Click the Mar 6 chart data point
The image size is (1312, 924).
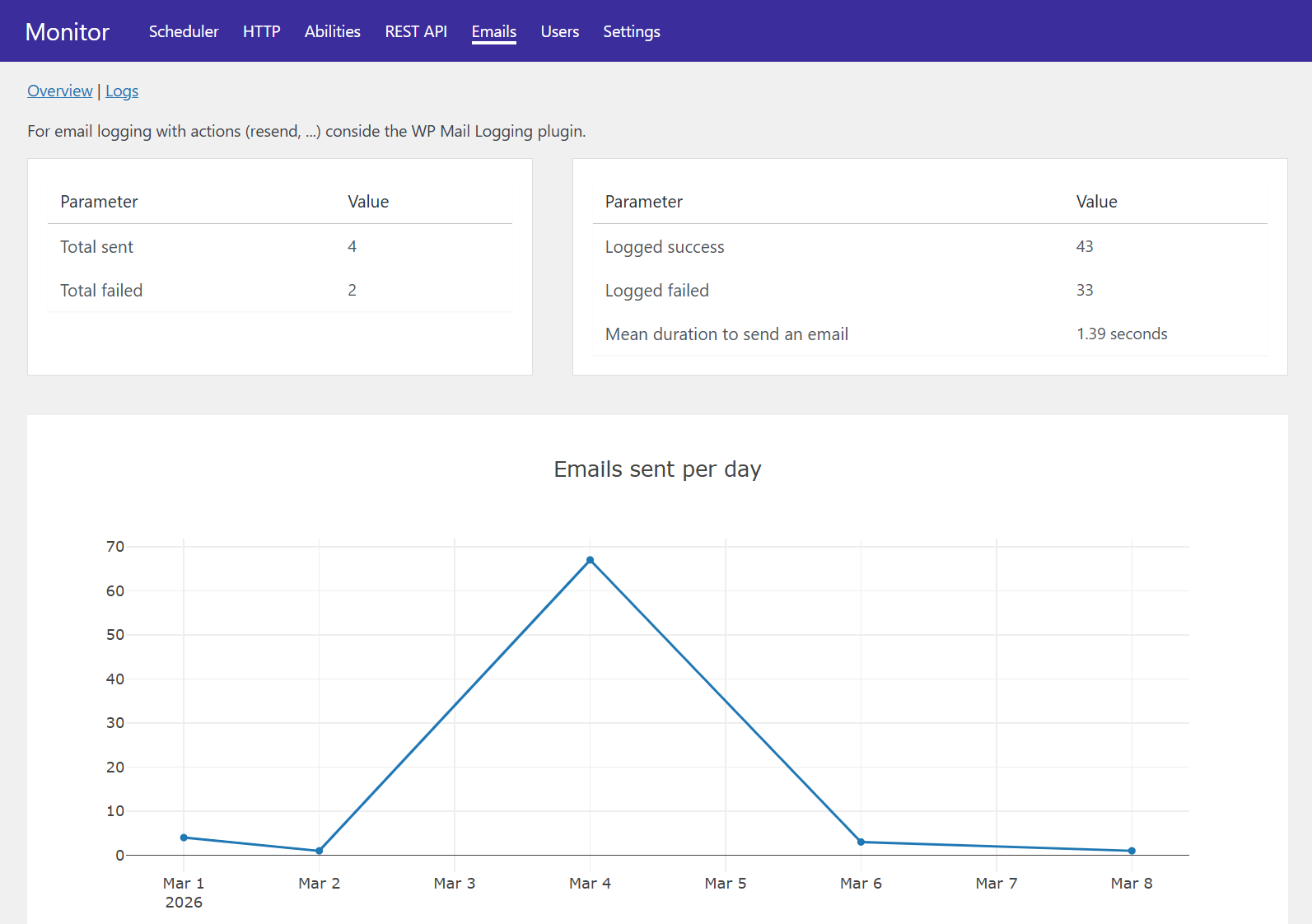861,842
